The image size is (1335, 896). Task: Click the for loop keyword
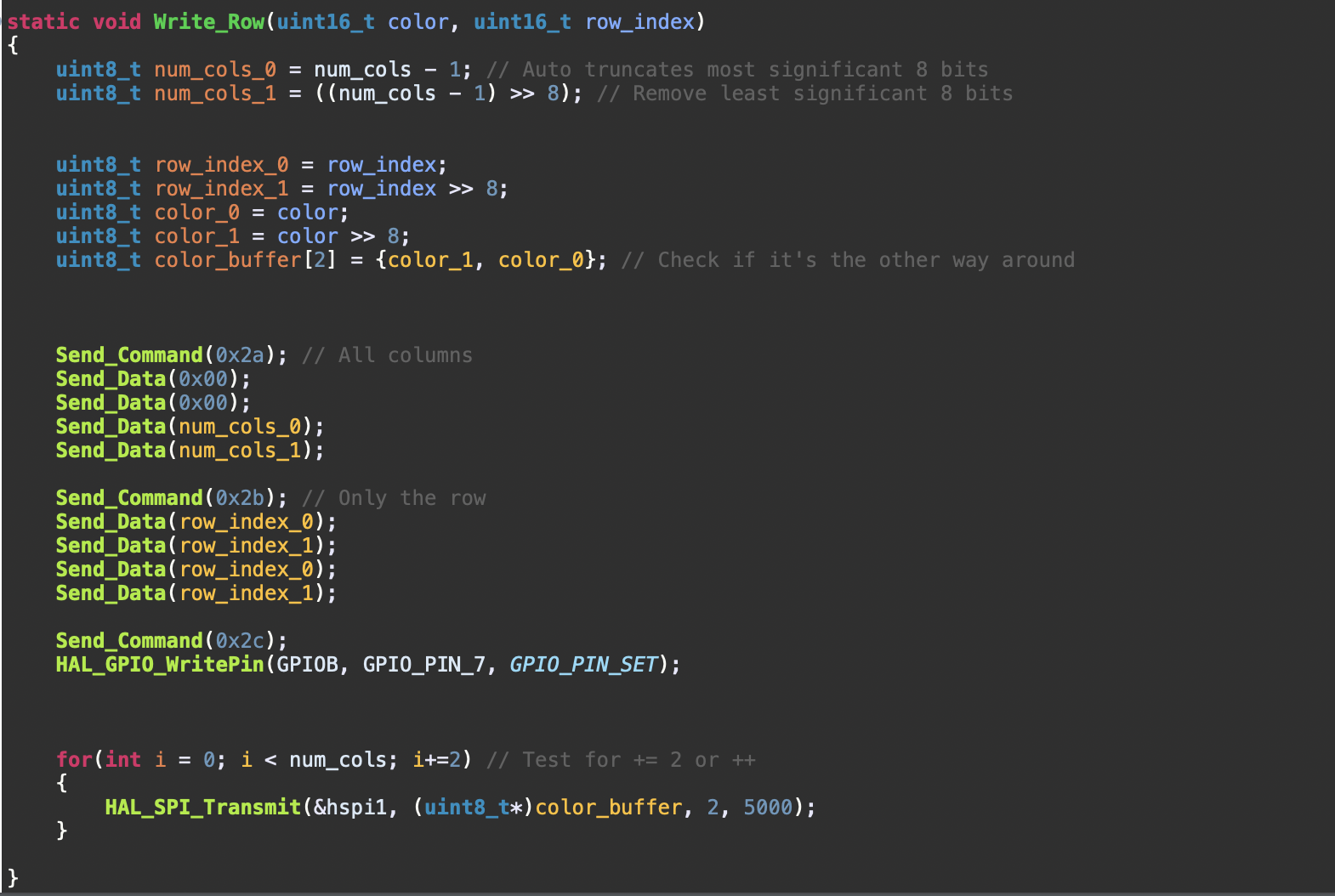(x=74, y=760)
